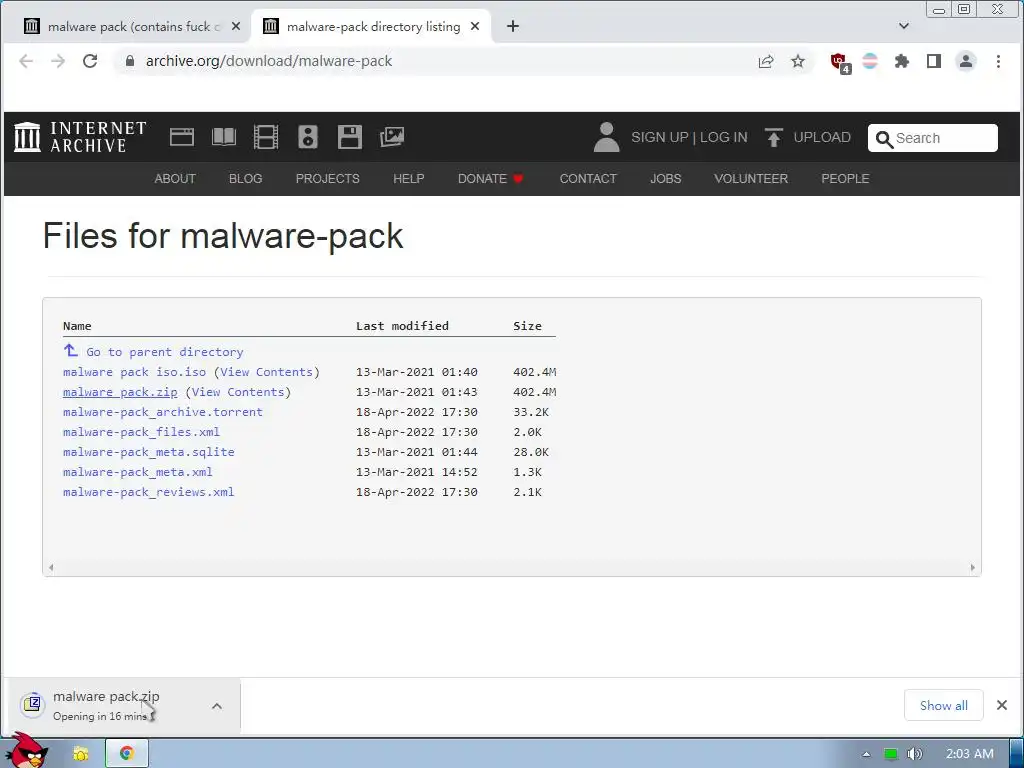Open Chrome profile avatar

click(x=966, y=61)
